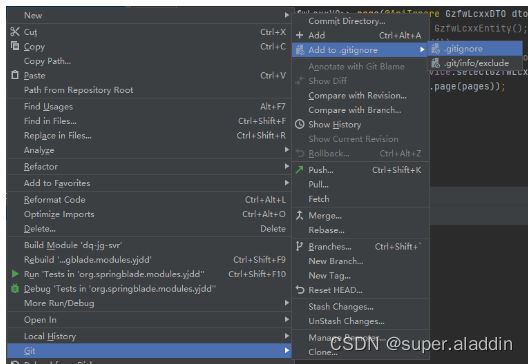The width and height of the screenshot is (528, 364).
Task: Expand the Local History submenu arrow
Action: click(287, 336)
